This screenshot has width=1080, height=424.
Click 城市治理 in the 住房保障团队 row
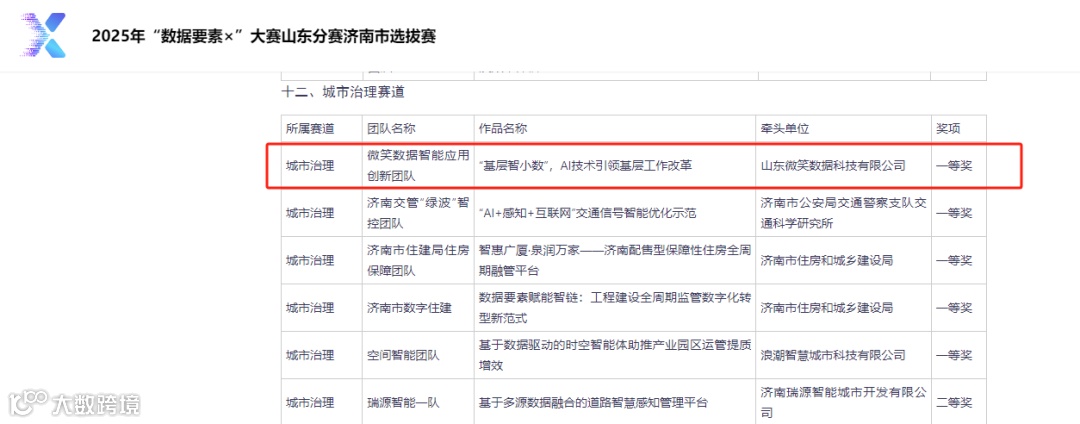(x=310, y=261)
